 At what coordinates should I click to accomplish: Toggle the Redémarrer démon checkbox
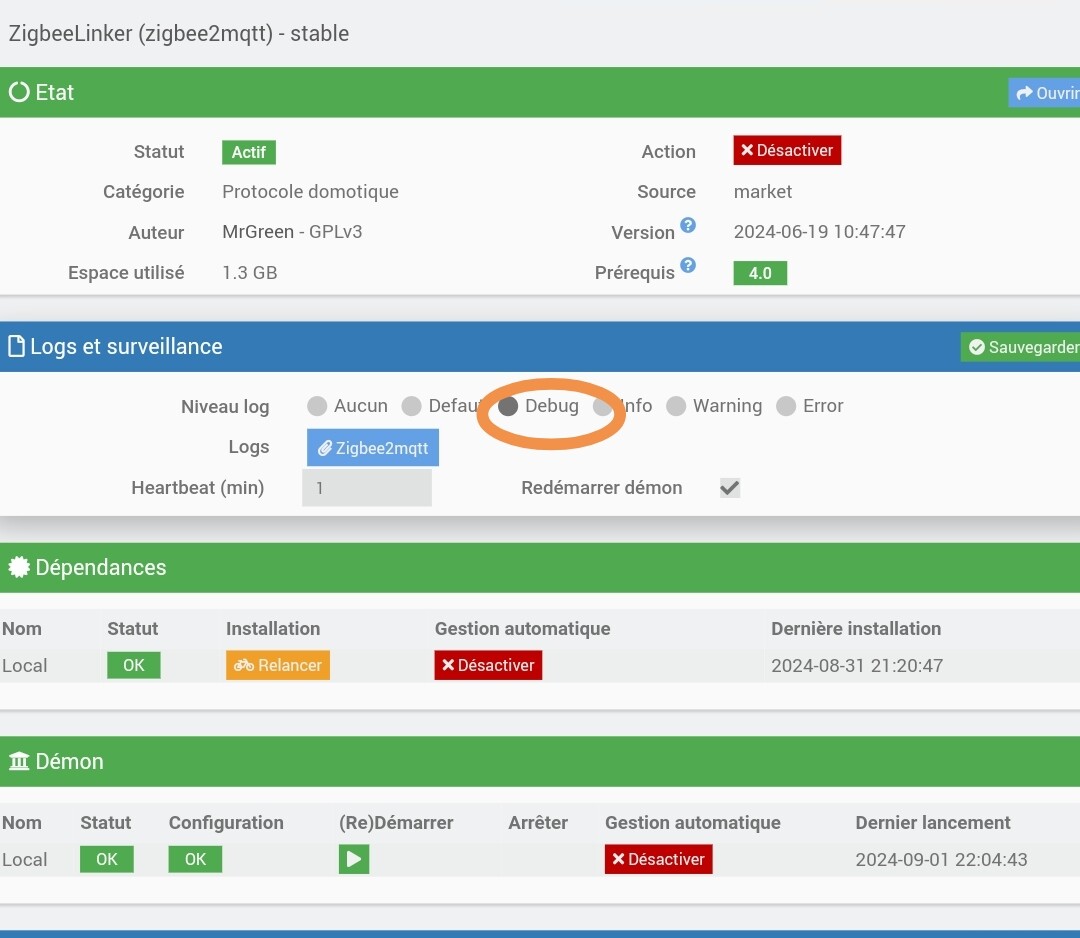tap(730, 488)
